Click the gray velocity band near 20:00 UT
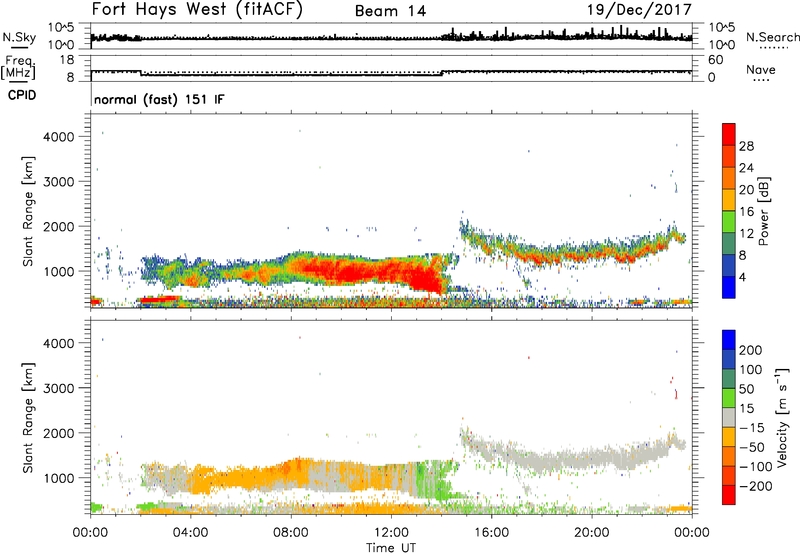This screenshot has width=800, height=554. point(592,459)
